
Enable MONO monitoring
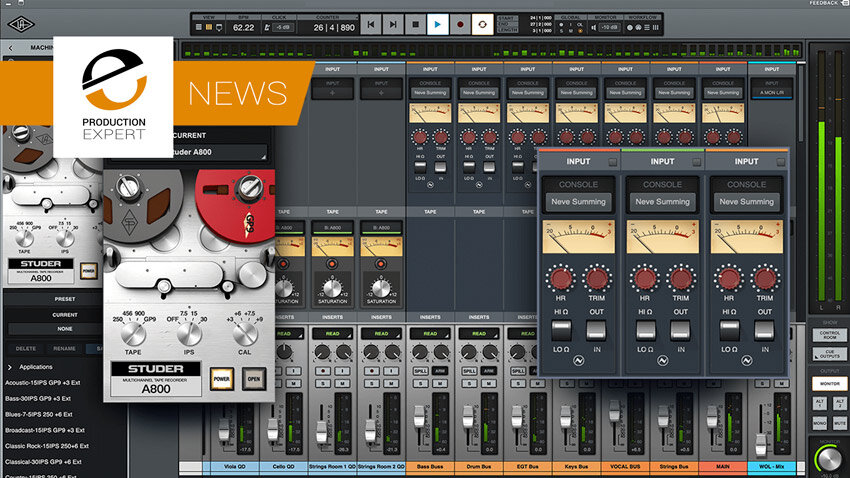pyautogui.click(x=820, y=423)
